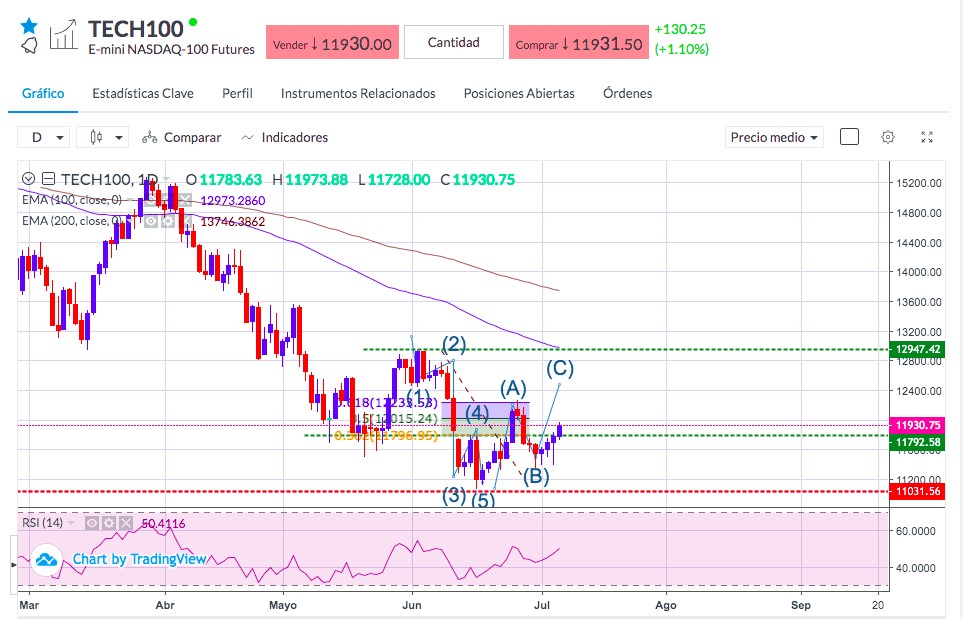Click the Comparar compare button
This screenshot has width=963, height=619.
[181, 138]
